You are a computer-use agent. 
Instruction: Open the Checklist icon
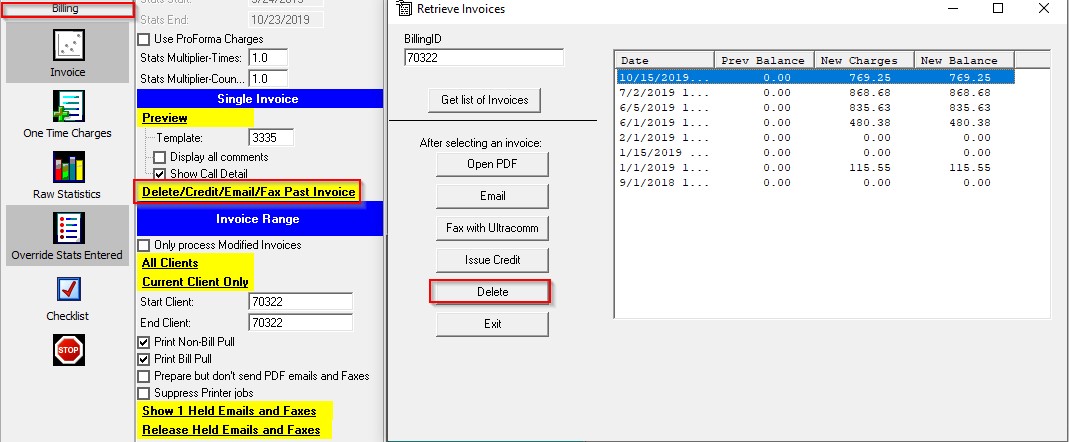[68, 290]
